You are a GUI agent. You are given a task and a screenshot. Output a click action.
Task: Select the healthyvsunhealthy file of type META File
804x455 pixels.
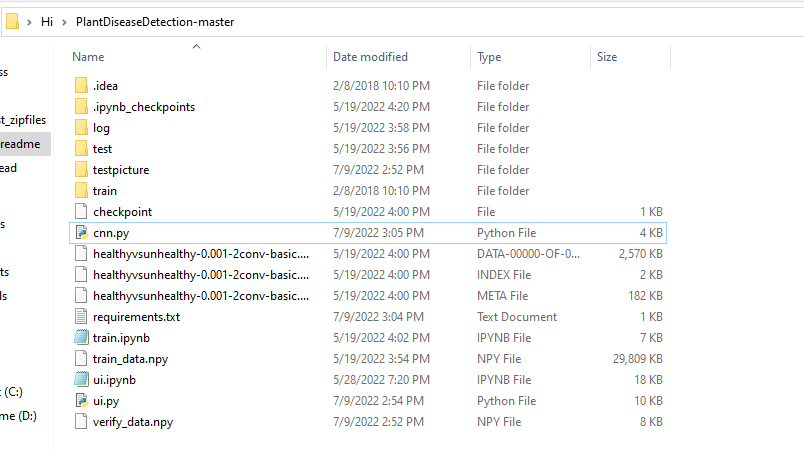point(201,296)
